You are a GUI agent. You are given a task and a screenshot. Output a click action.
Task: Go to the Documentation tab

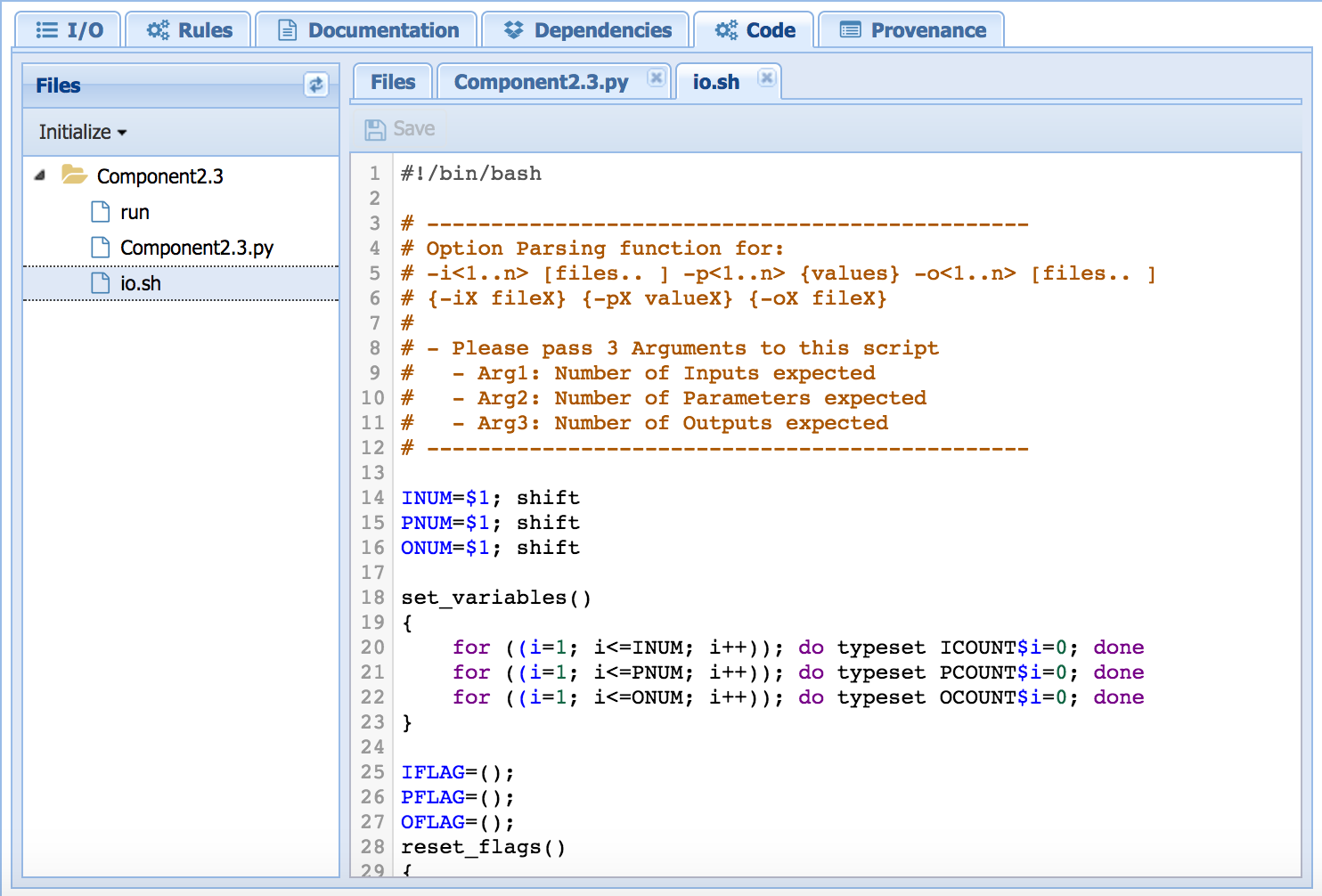coord(368,30)
